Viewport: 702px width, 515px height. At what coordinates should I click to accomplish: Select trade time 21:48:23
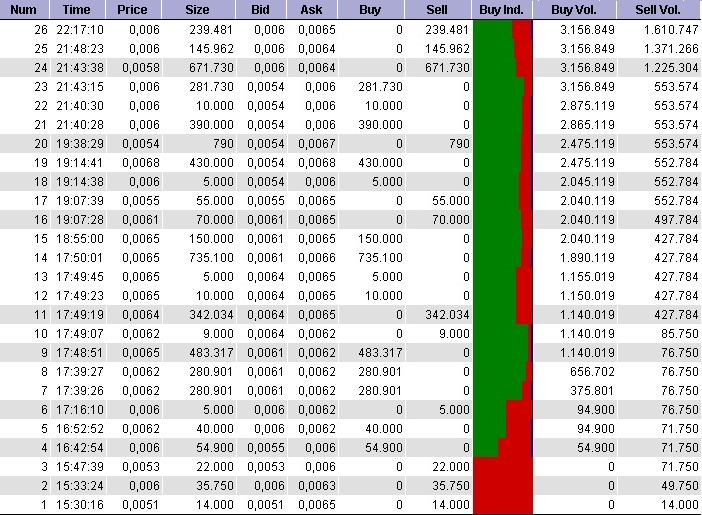click(x=80, y=49)
